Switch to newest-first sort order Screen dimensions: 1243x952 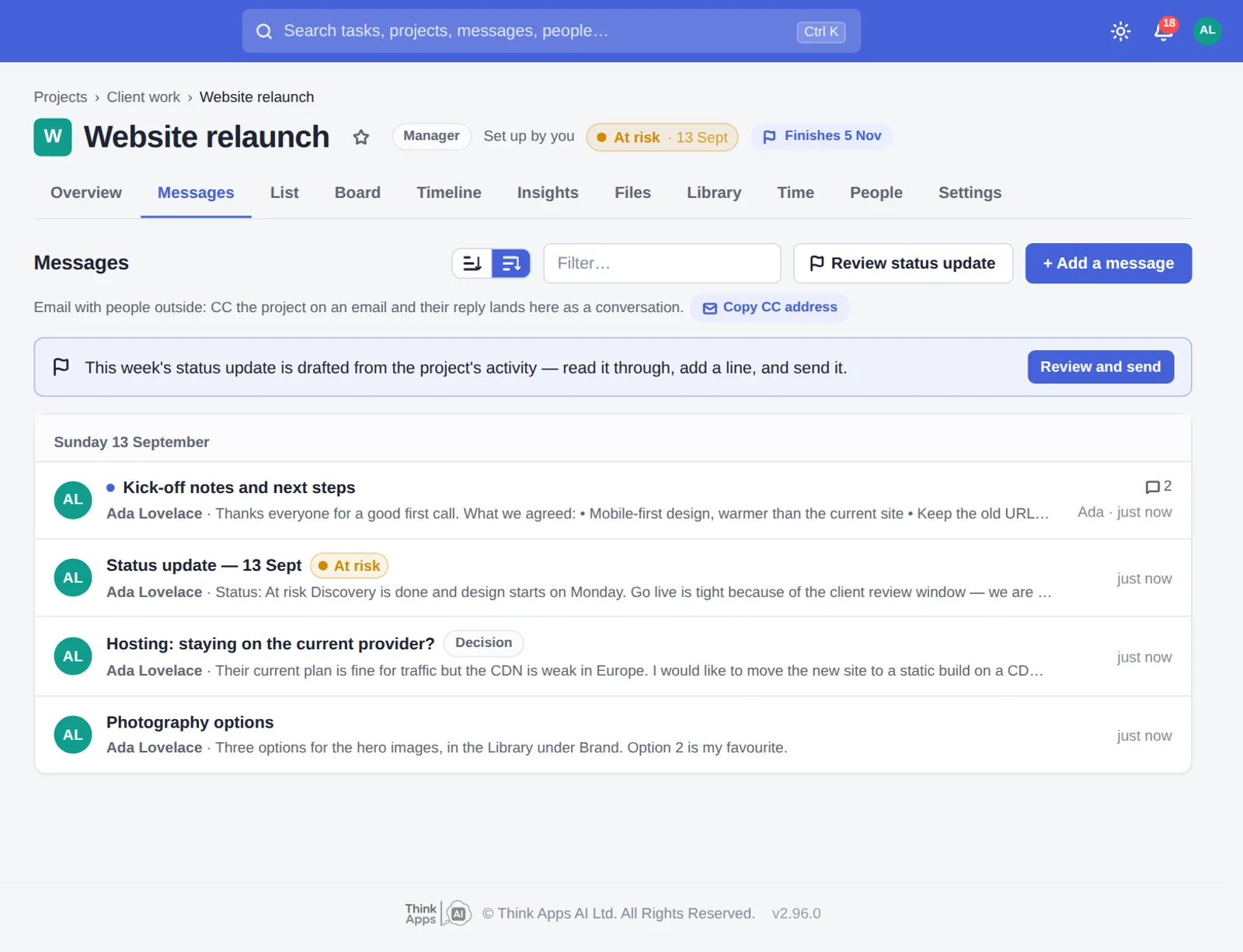(x=511, y=263)
